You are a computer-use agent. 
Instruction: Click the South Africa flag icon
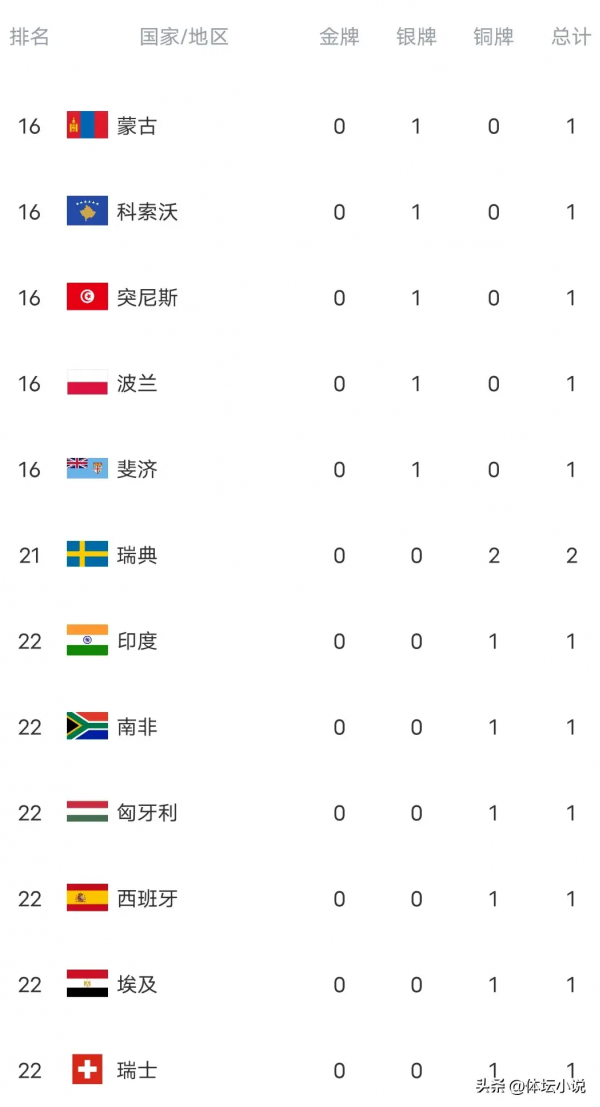[x=87, y=727]
